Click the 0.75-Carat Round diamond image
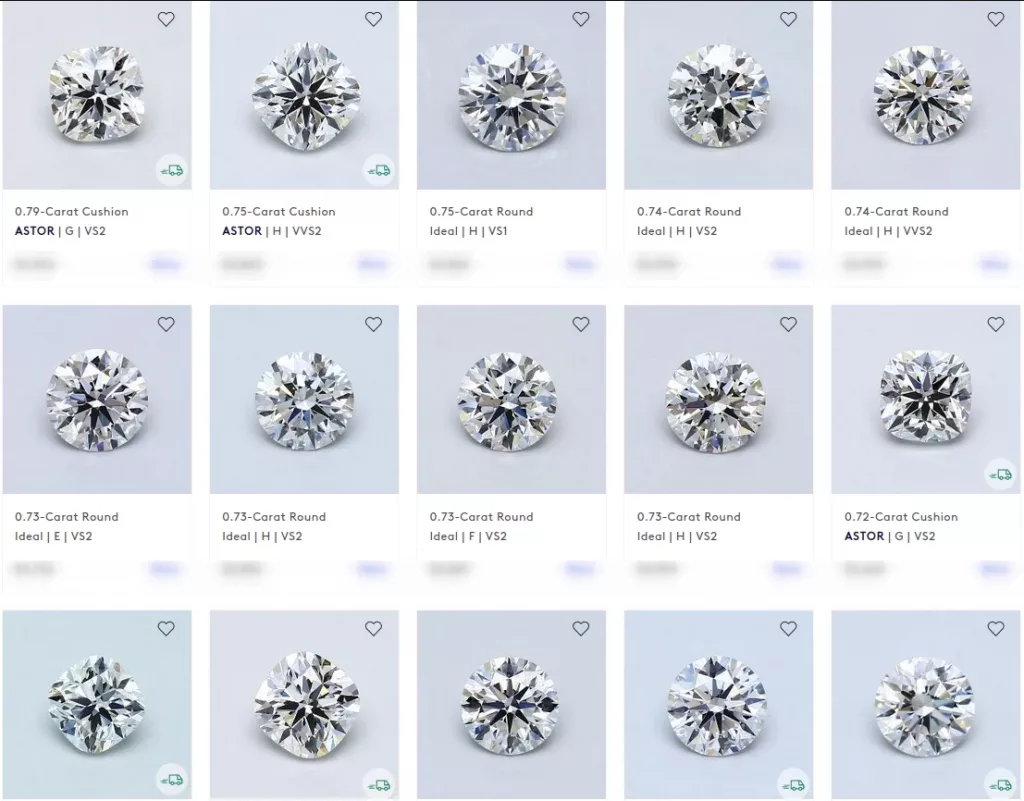Screen dimensions: 1024x801 [x=511, y=95]
